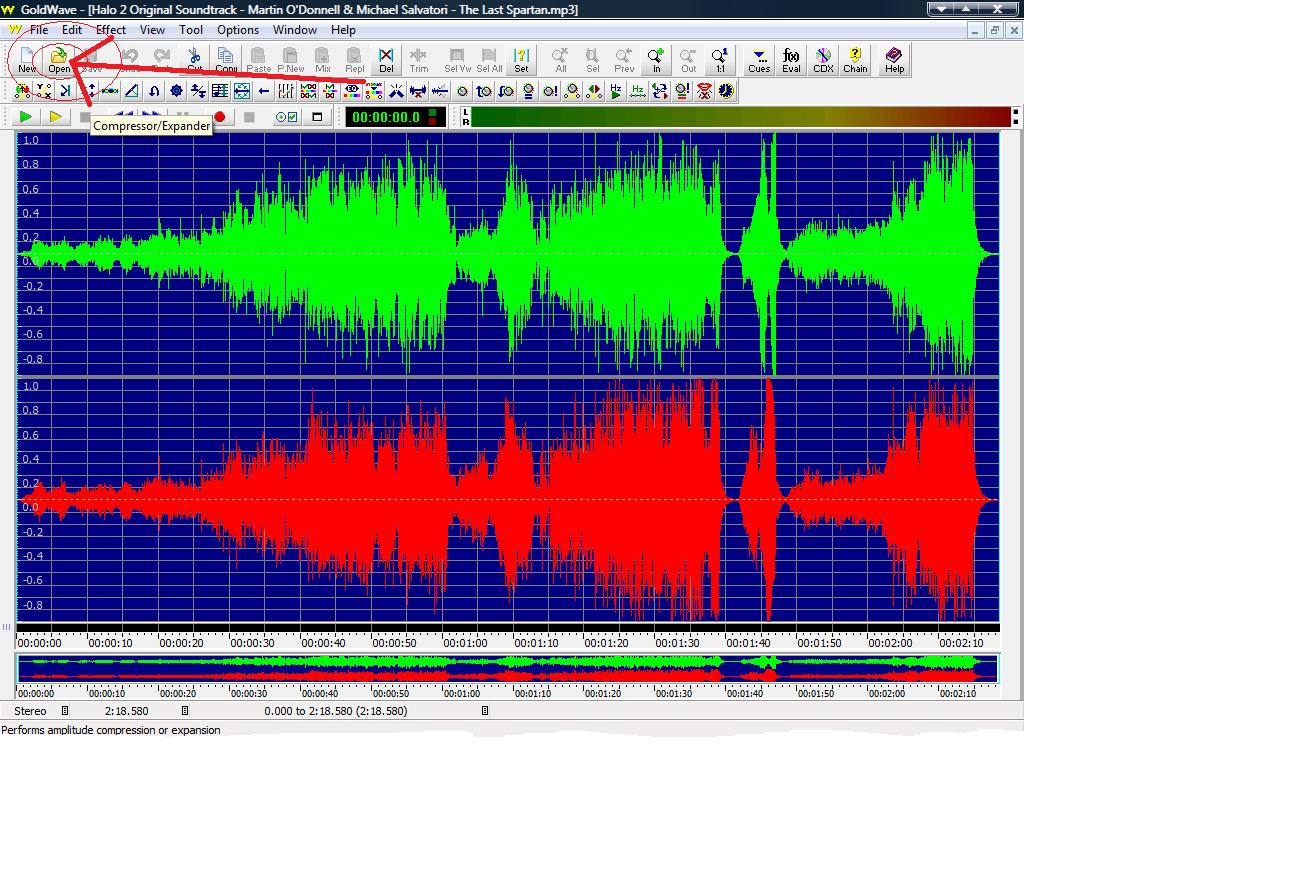
Task: Click the Del delete selection button
Action: coord(386,59)
